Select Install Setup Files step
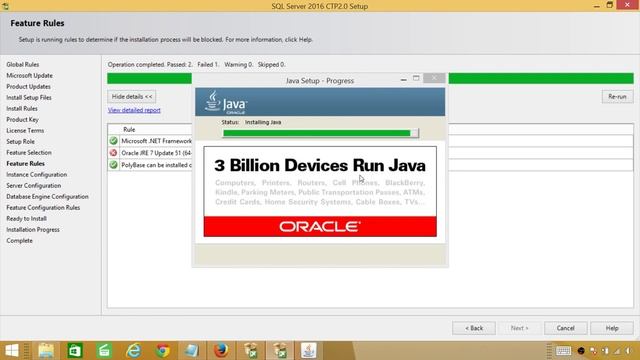This screenshot has height=360, width=640. point(29,98)
